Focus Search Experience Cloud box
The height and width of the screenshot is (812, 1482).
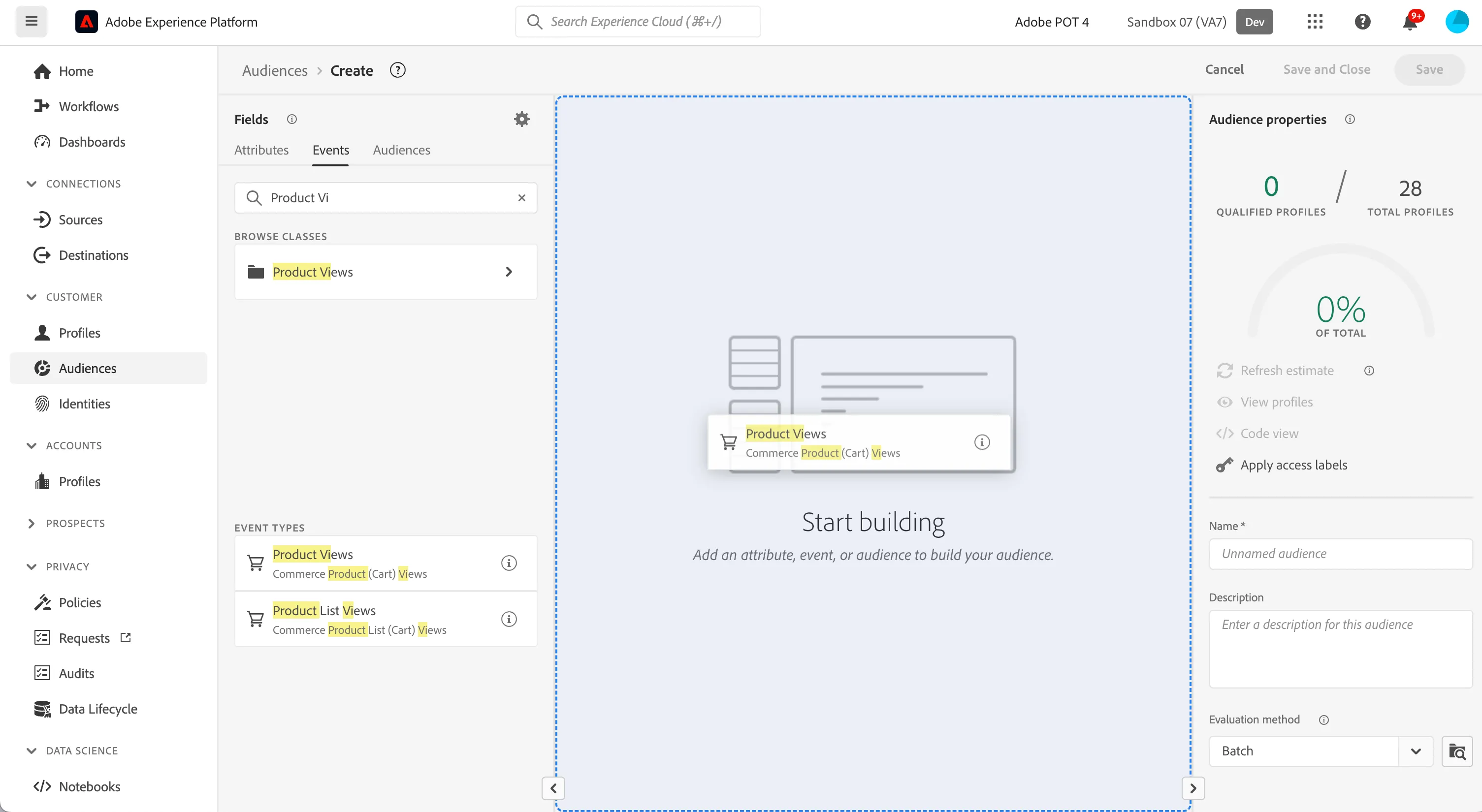tap(638, 21)
